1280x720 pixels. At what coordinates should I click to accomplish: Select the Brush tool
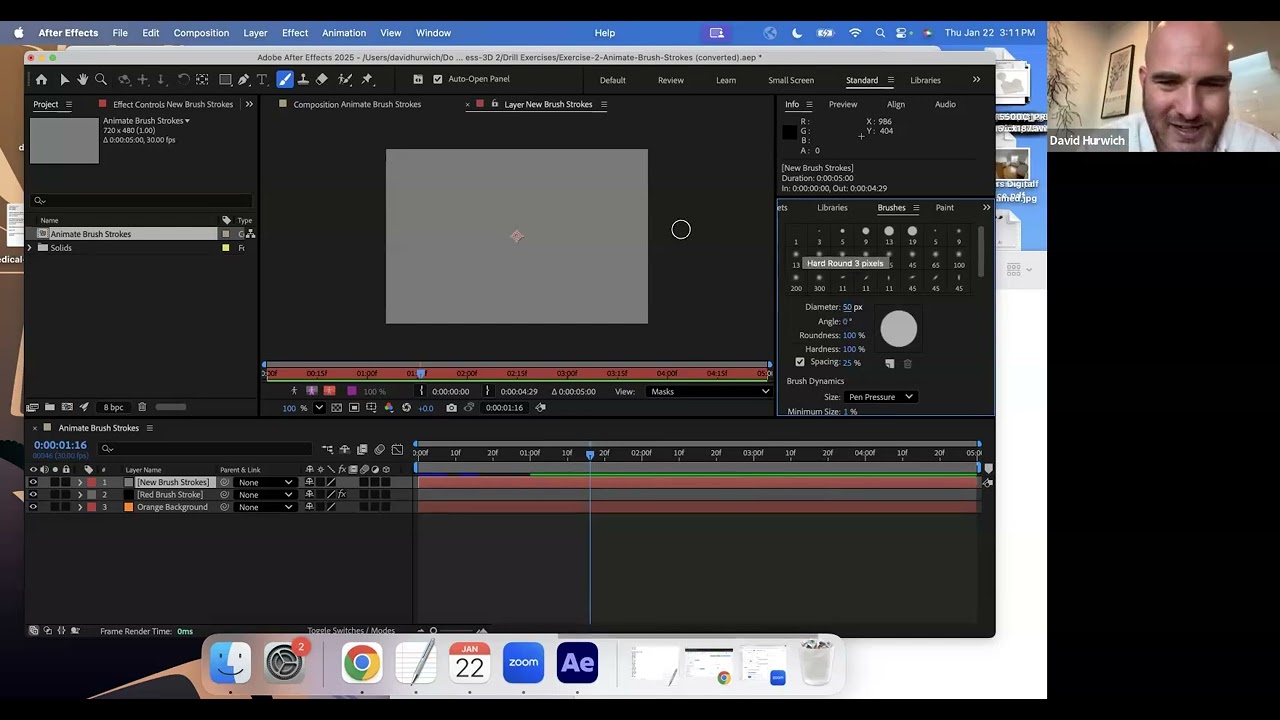(285, 79)
